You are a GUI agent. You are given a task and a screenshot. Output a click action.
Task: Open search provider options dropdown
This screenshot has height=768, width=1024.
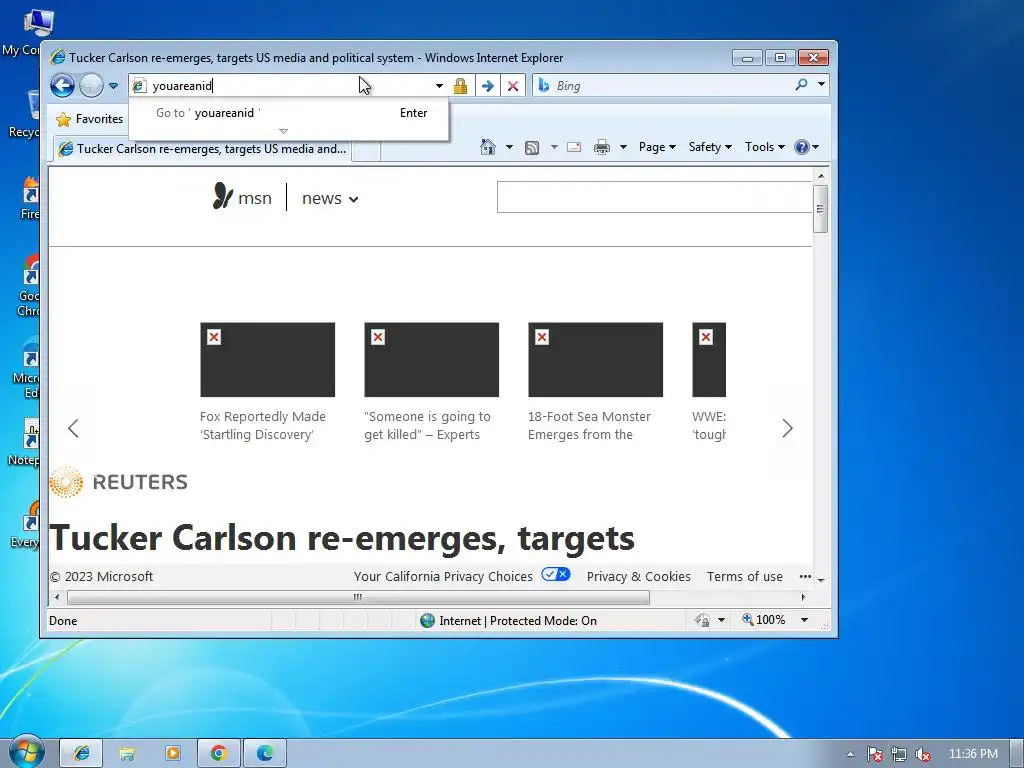822,84
